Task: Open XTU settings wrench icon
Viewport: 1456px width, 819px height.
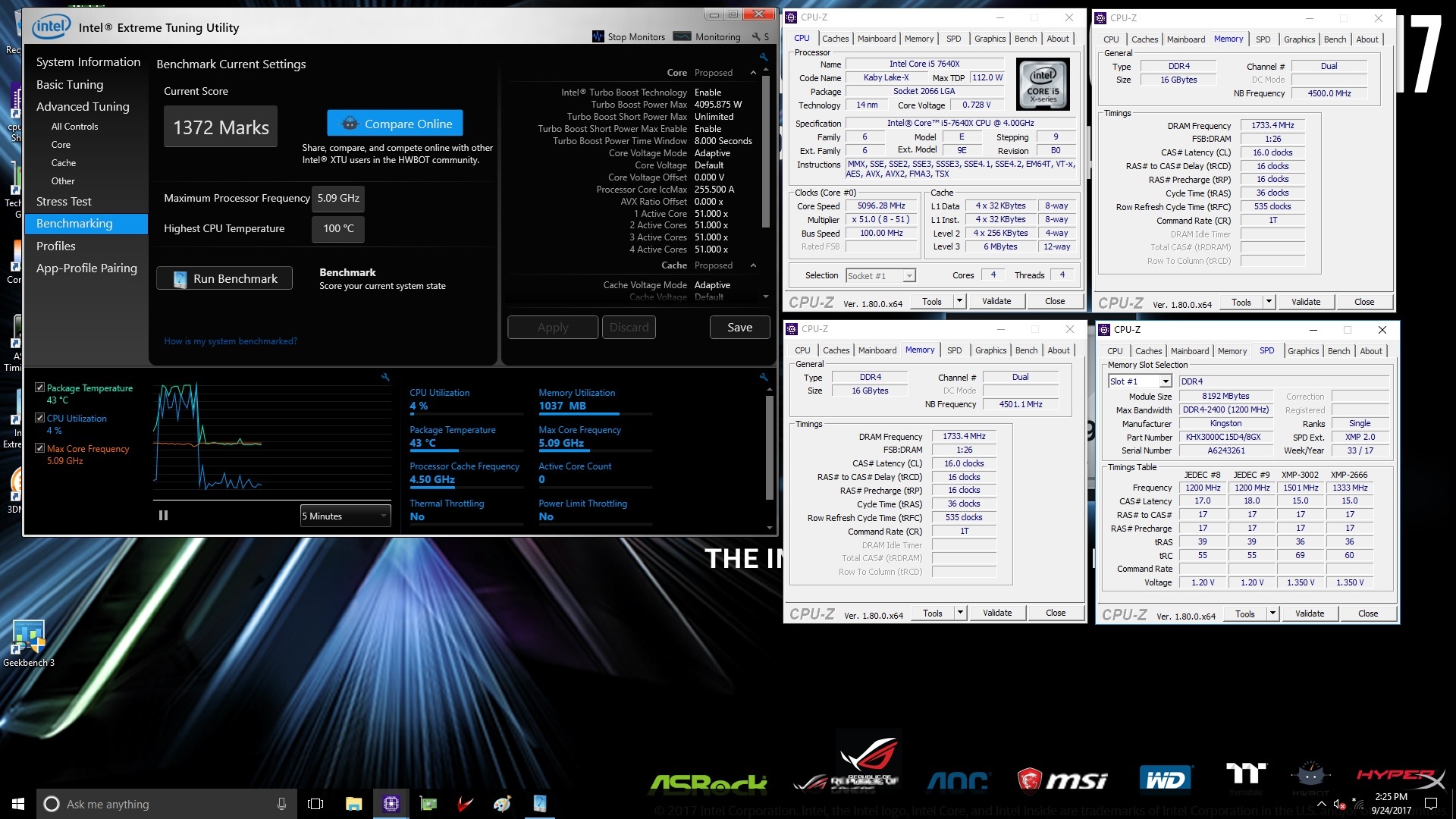Action: click(x=756, y=36)
